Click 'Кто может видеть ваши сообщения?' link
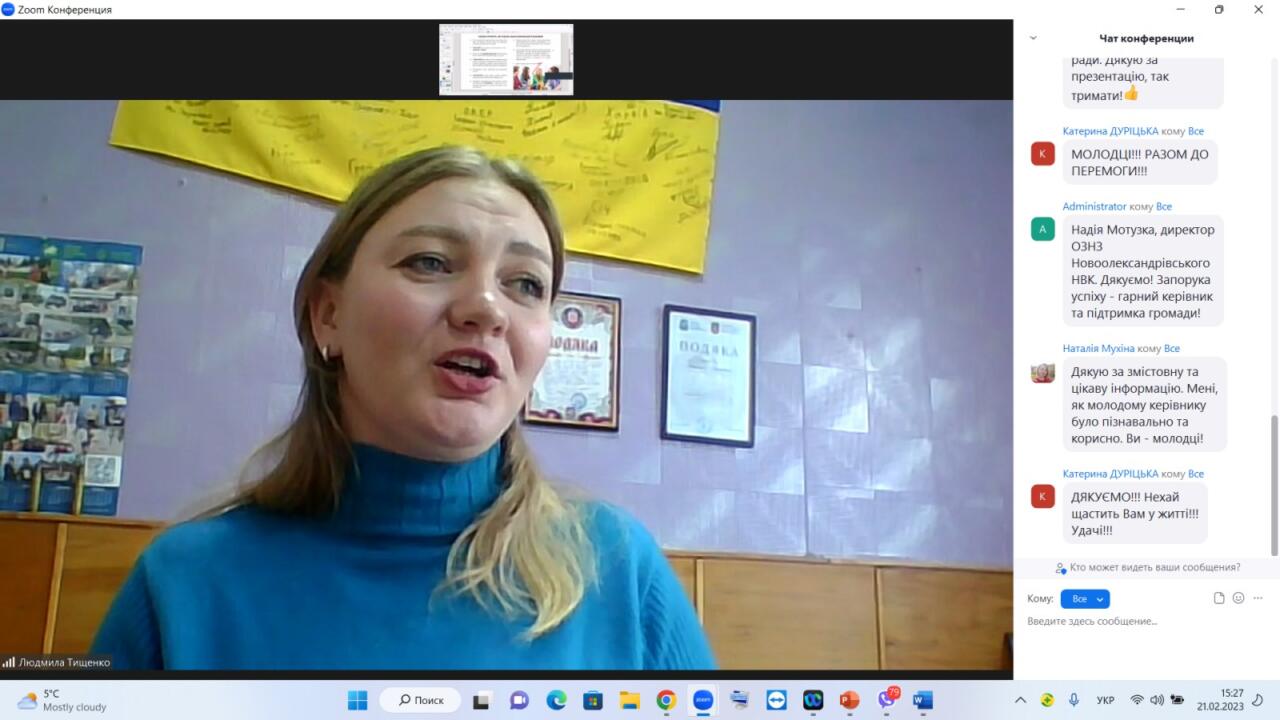Screen dimensions: 1280x720 tap(1154, 567)
